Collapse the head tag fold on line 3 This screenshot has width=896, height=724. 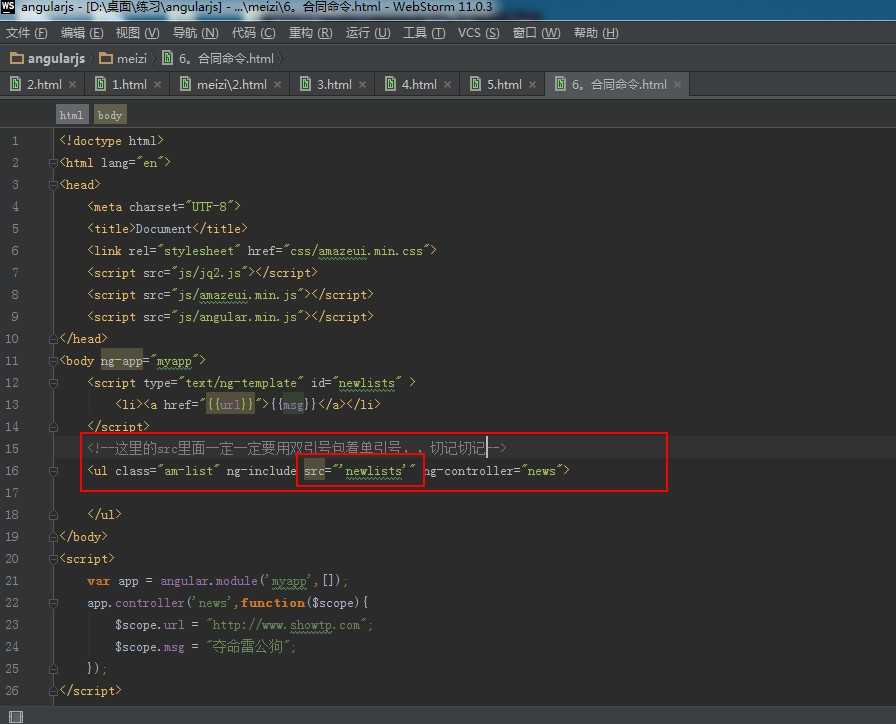[53, 185]
